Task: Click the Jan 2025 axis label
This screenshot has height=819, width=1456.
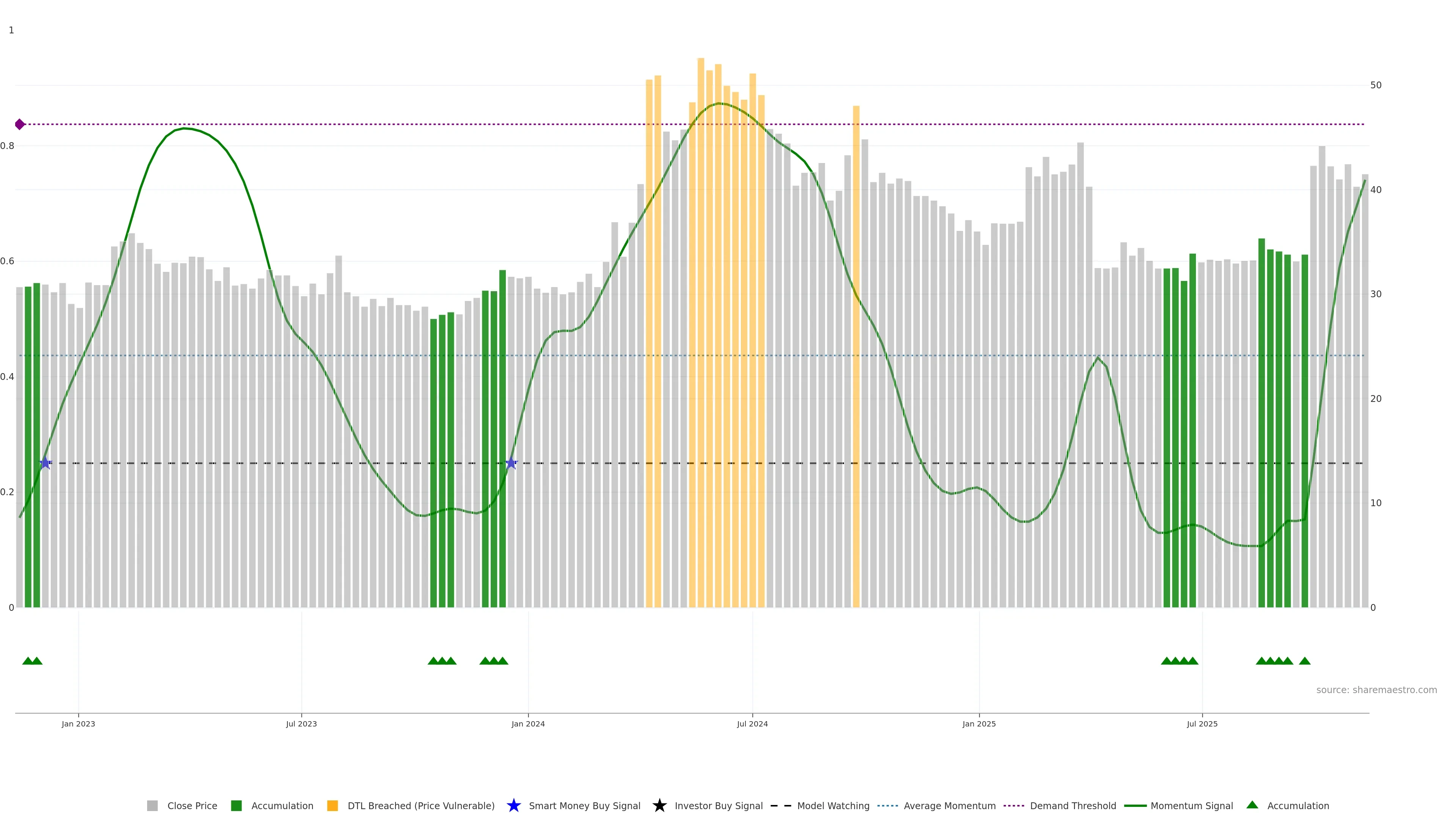Action: pyautogui.click(x=979, y=724)
